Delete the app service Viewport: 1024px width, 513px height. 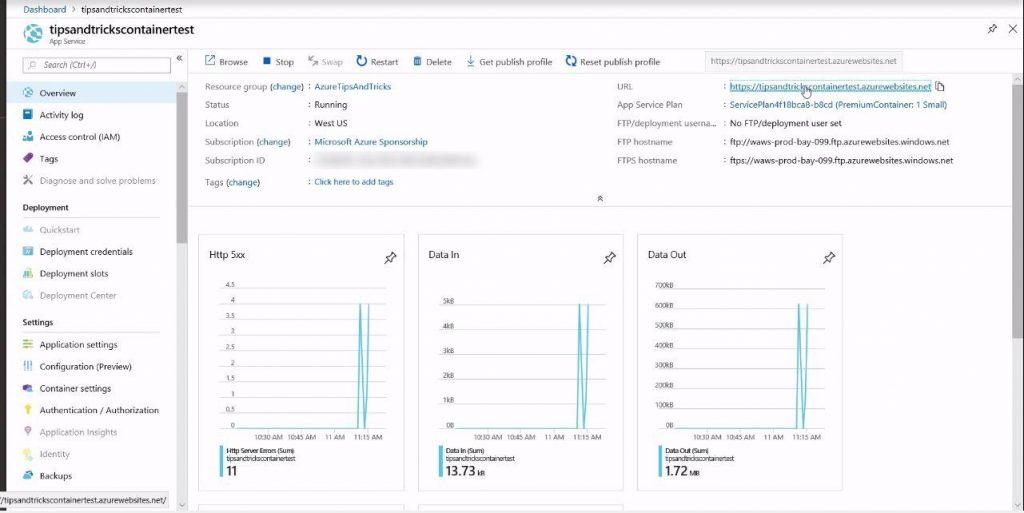point(432,61)
